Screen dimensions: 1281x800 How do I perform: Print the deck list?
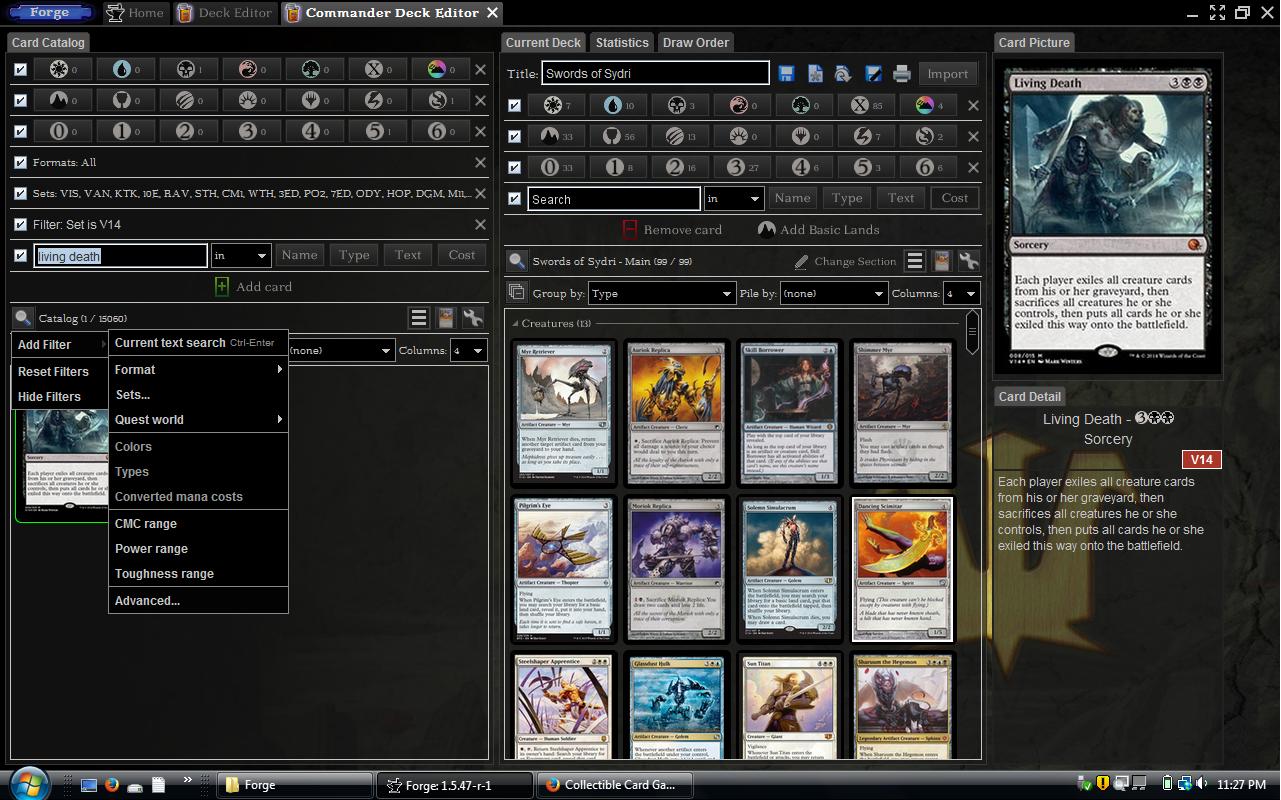click(x=902, y=73)
